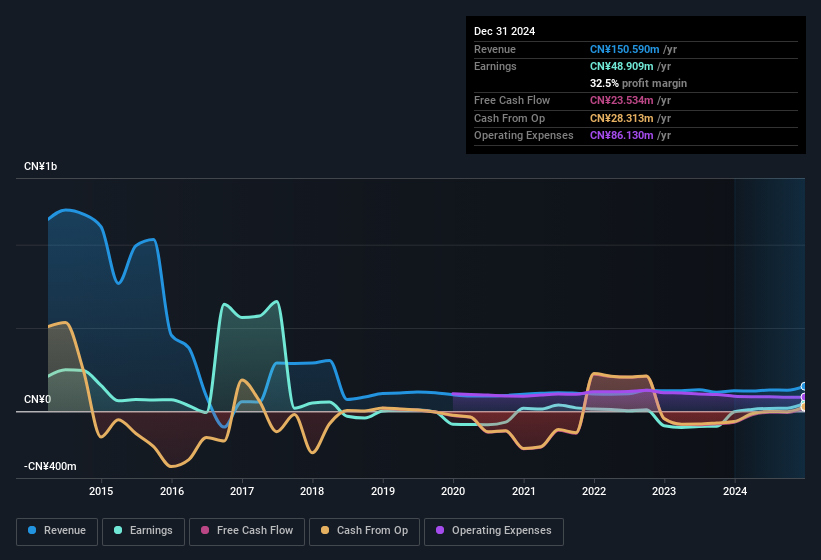Toggle the Revenue legend button
Screen dimensions: 821x560
click(57, 531)
